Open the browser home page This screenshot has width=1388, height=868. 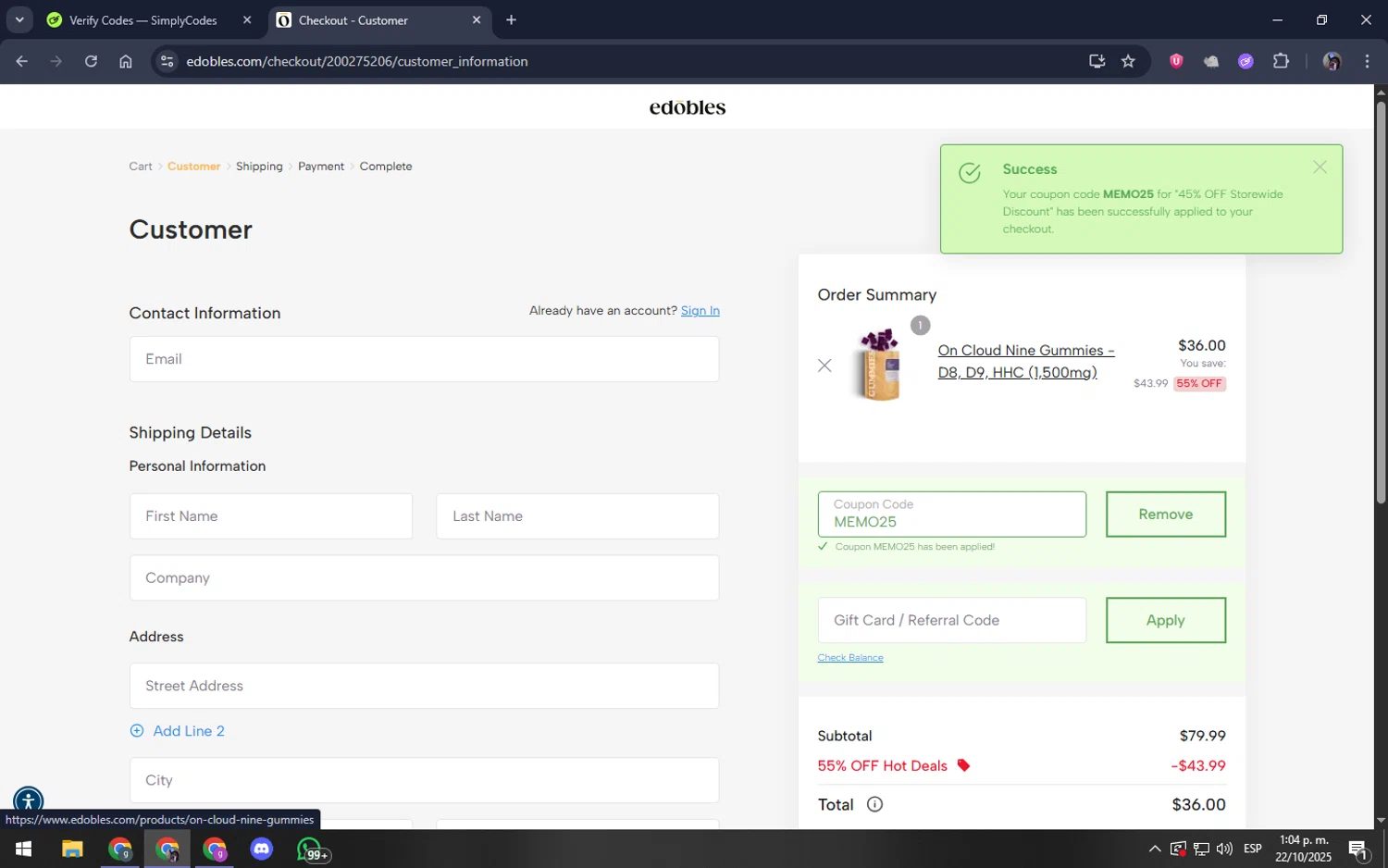coord(126,61)
